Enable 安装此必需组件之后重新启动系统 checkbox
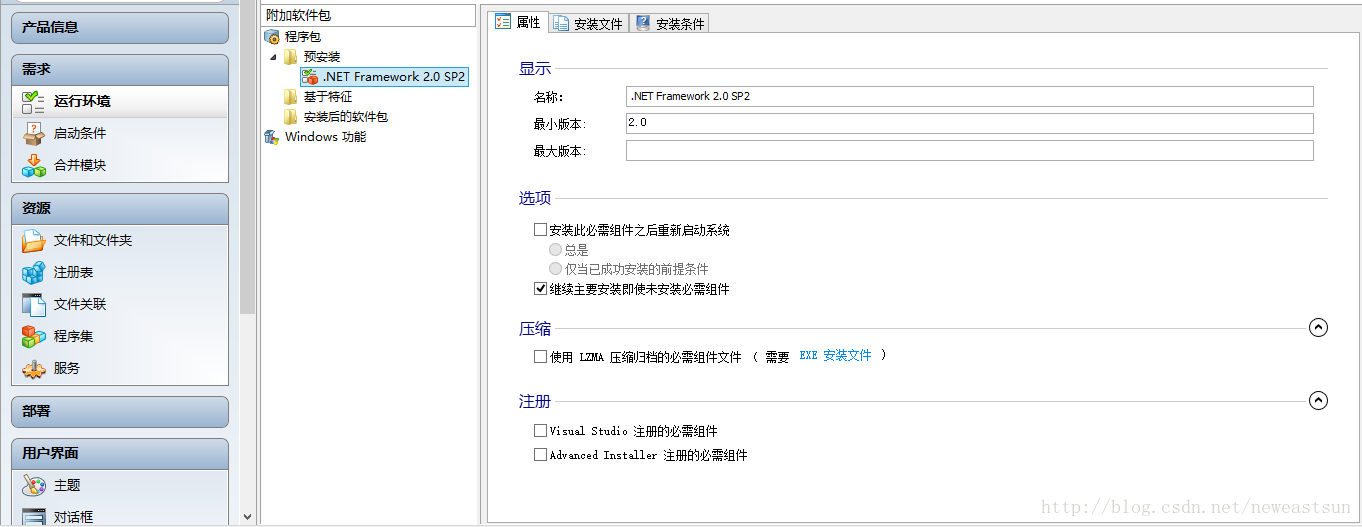Viewport: 1362px width, 527px height. pyautogui.click(x=541, y=230)
